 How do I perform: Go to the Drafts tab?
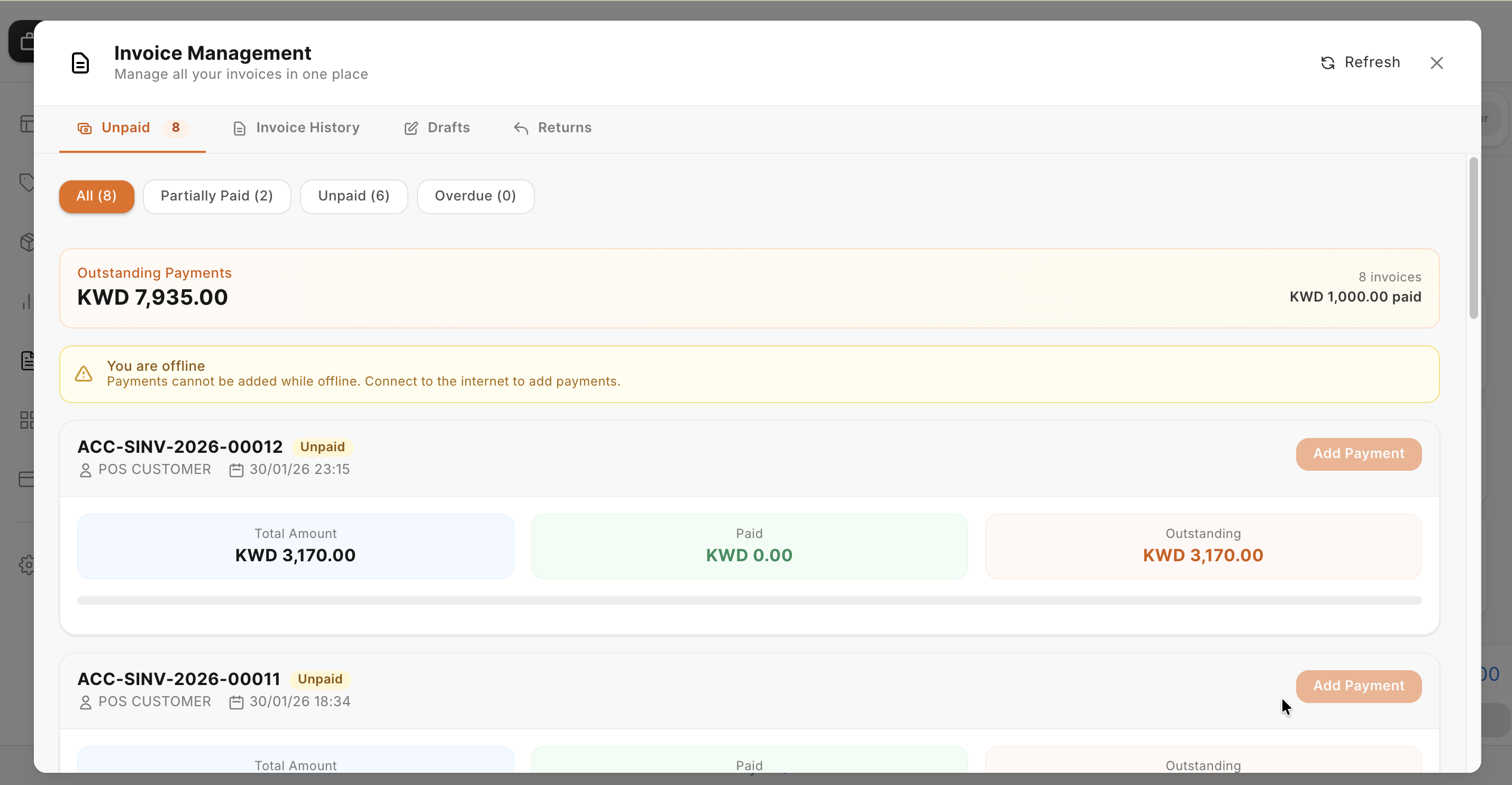pyautogui.click(x=436, y=128)
